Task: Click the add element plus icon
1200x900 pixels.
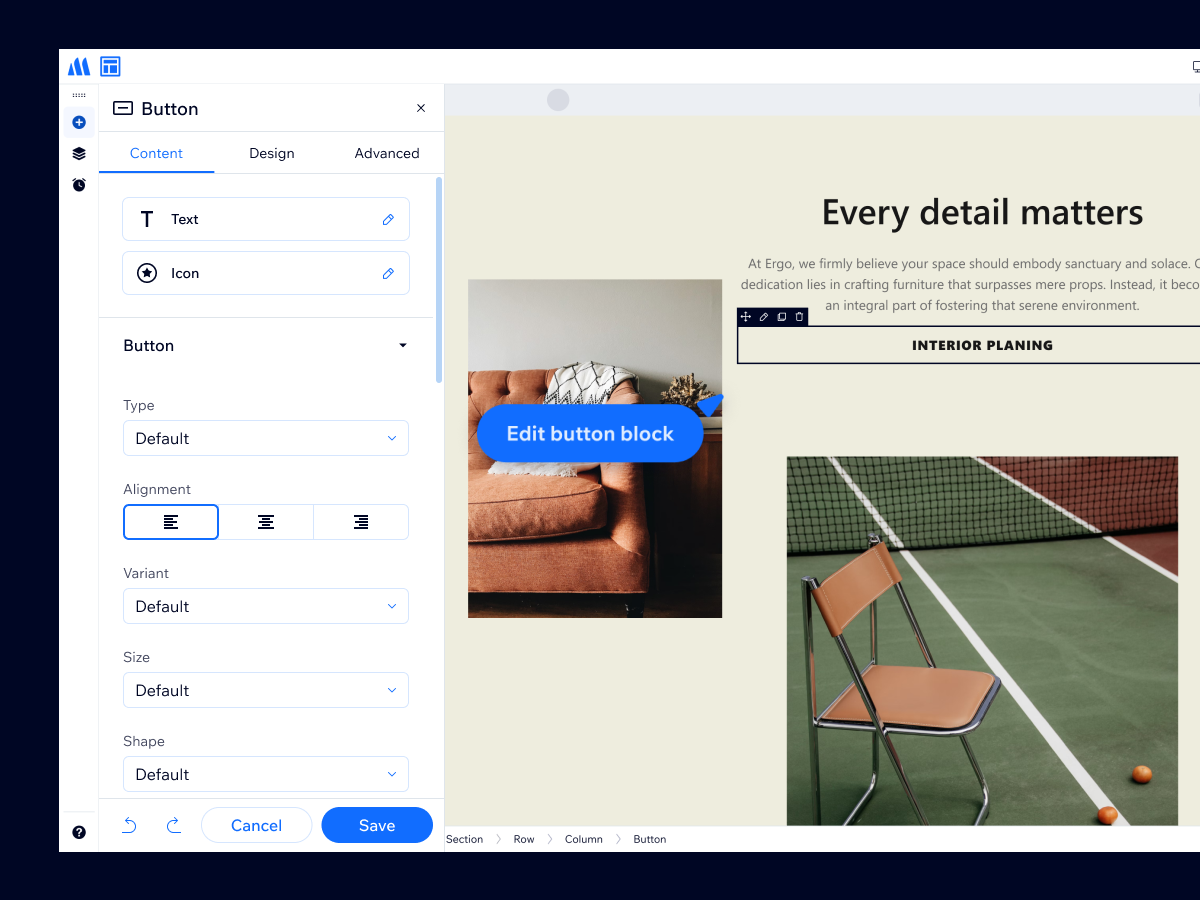Action: tap(79, 122)
